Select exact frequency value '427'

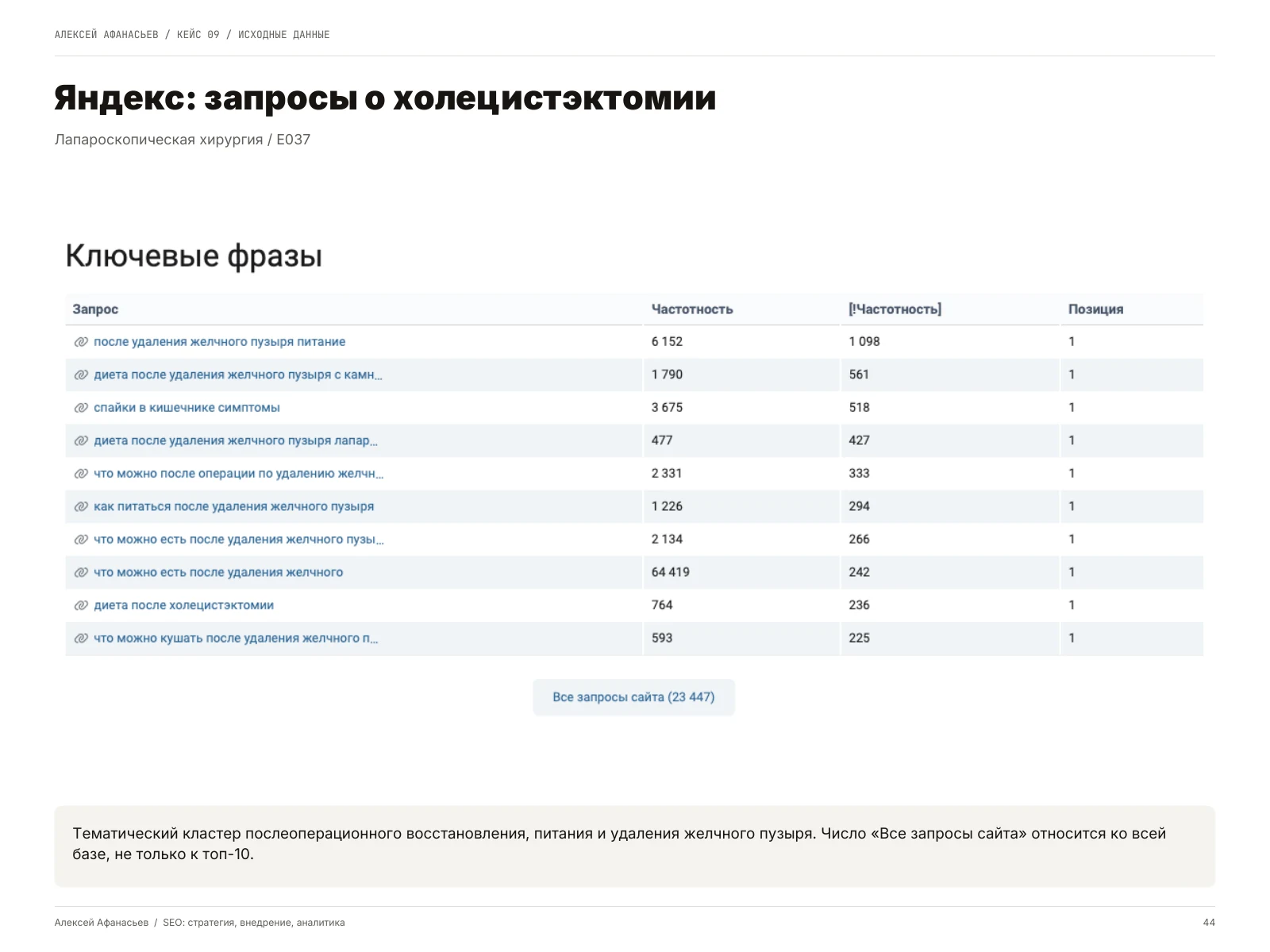pos(859,440)
